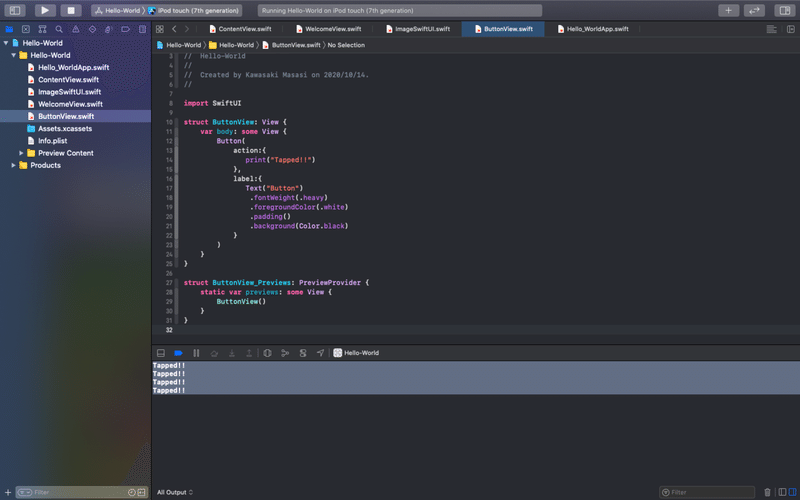Toggle the console pane
This screenshot has height=500, width=800.
point(792,492)
